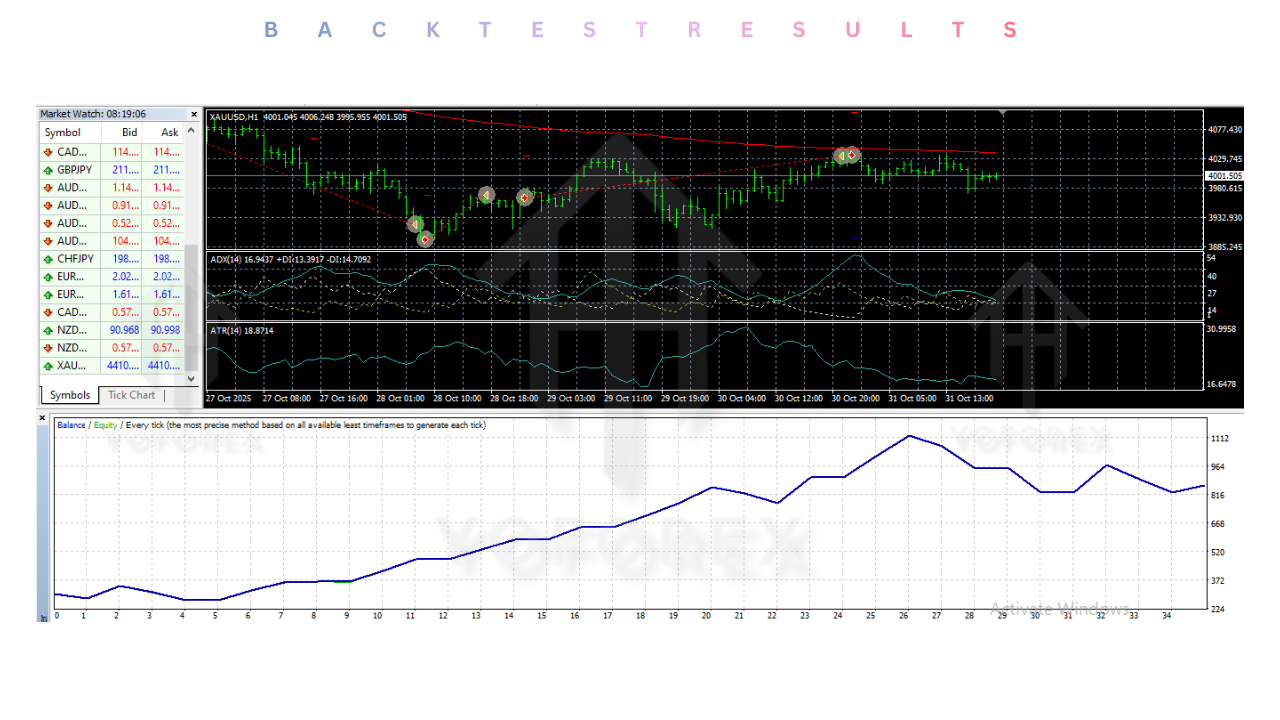Switch to the Tick Chart tab
Screen dimensions: 1280x720
(x=130, y=395)
